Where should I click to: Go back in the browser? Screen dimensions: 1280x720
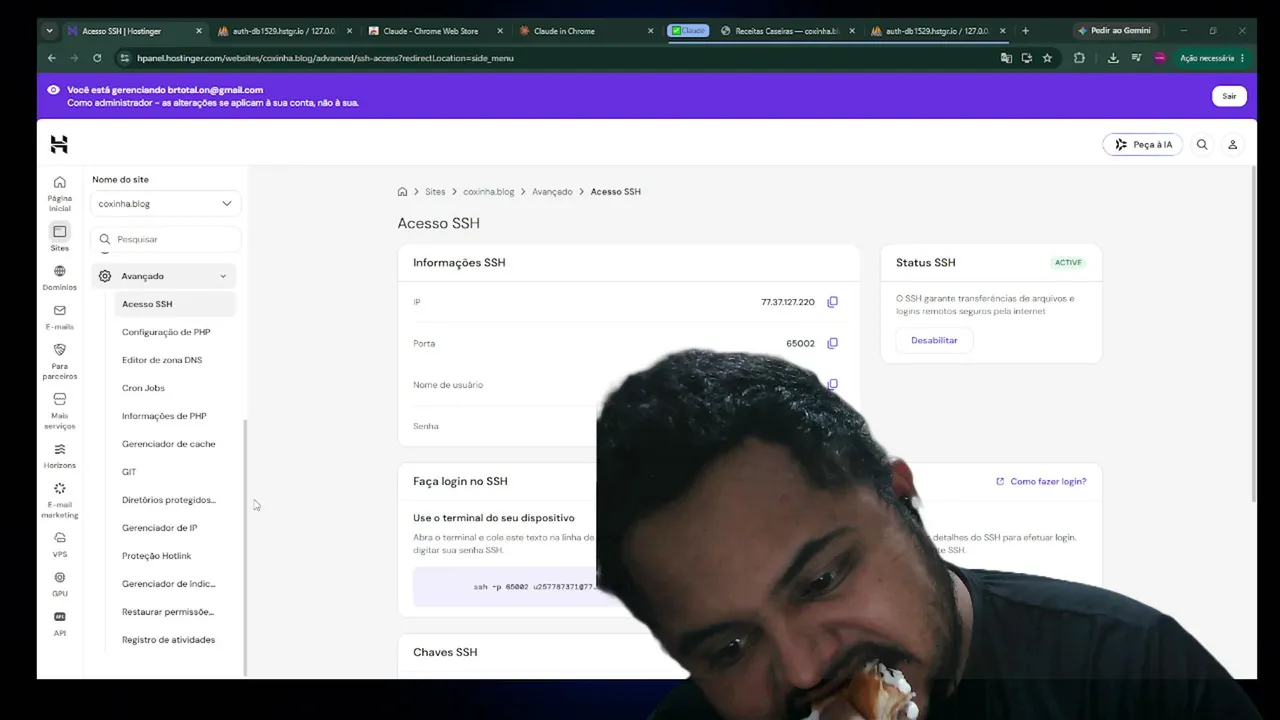(52, 58)
